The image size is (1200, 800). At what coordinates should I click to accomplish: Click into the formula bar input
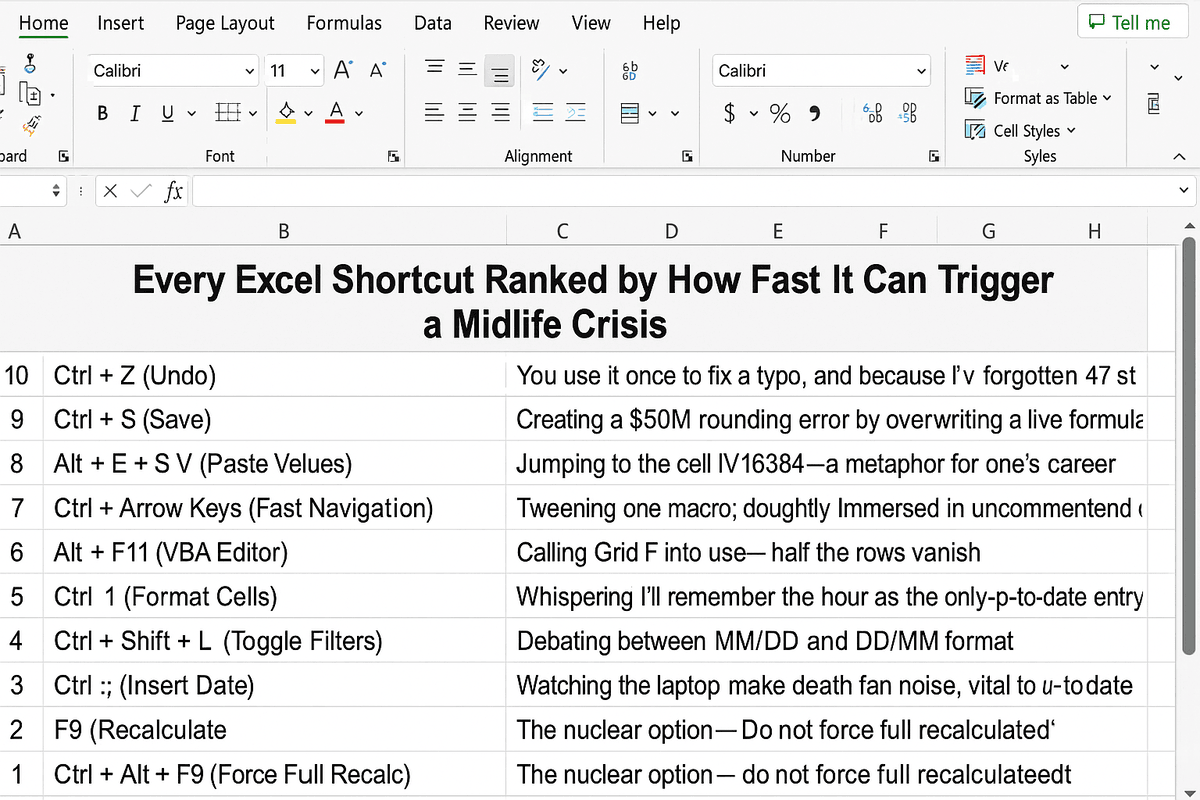[680, 191]
